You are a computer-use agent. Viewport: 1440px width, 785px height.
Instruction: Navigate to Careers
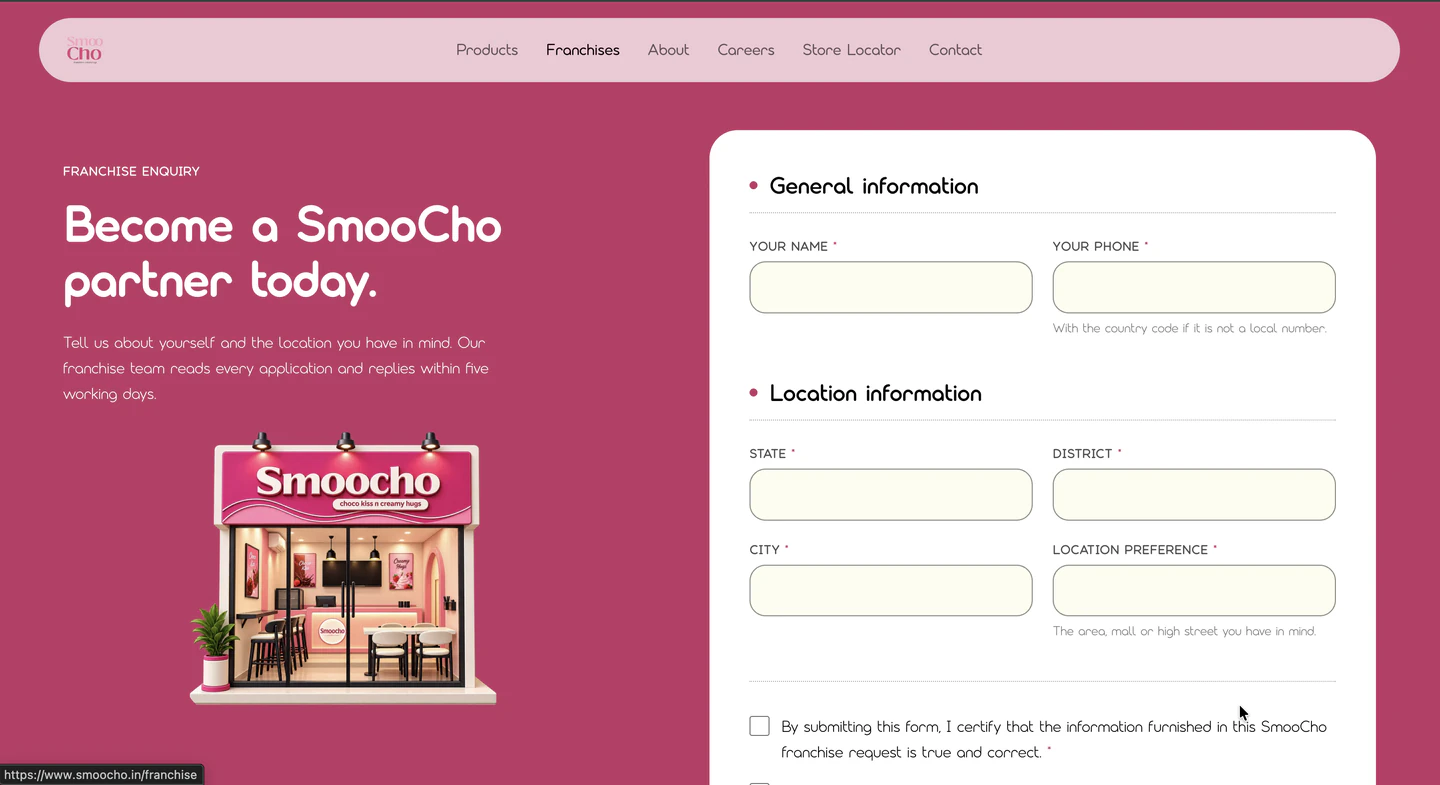coord(746,50)
